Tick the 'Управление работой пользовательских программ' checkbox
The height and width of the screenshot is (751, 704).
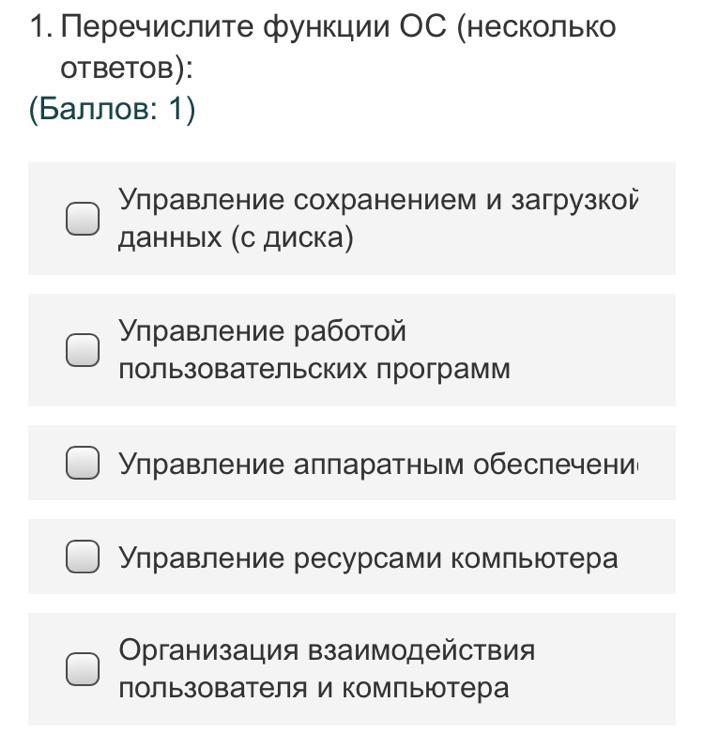[83, 350]
